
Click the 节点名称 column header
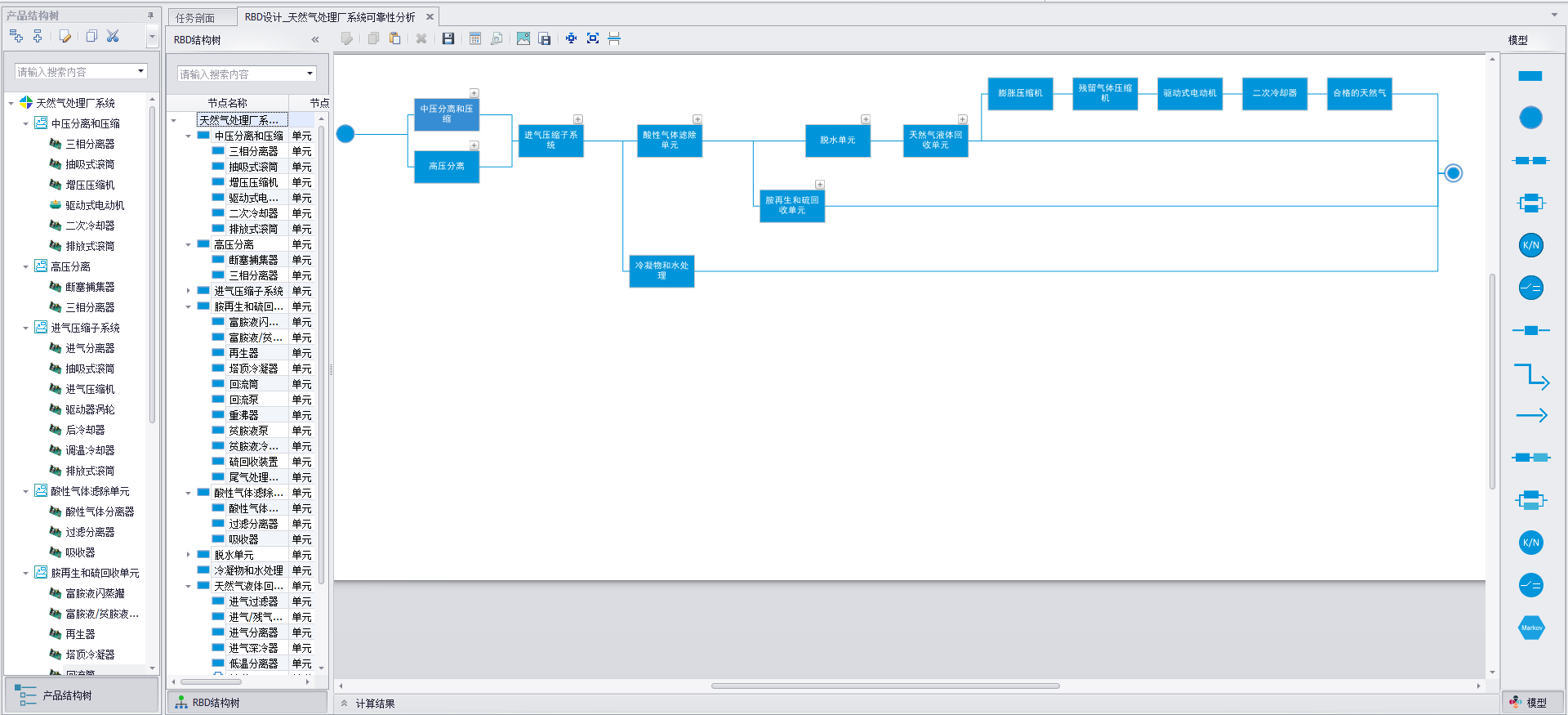[x=228, y=103]
